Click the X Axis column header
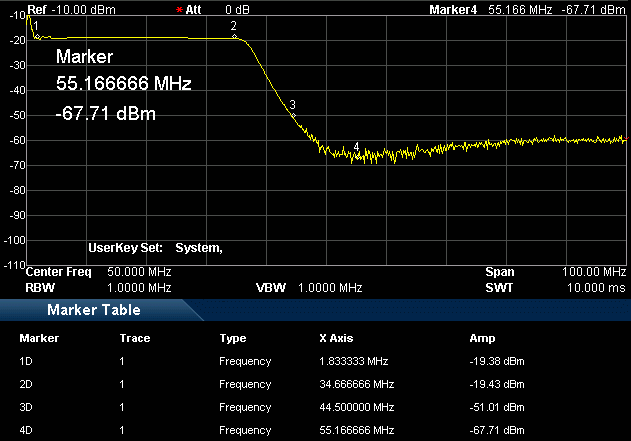 336,338
